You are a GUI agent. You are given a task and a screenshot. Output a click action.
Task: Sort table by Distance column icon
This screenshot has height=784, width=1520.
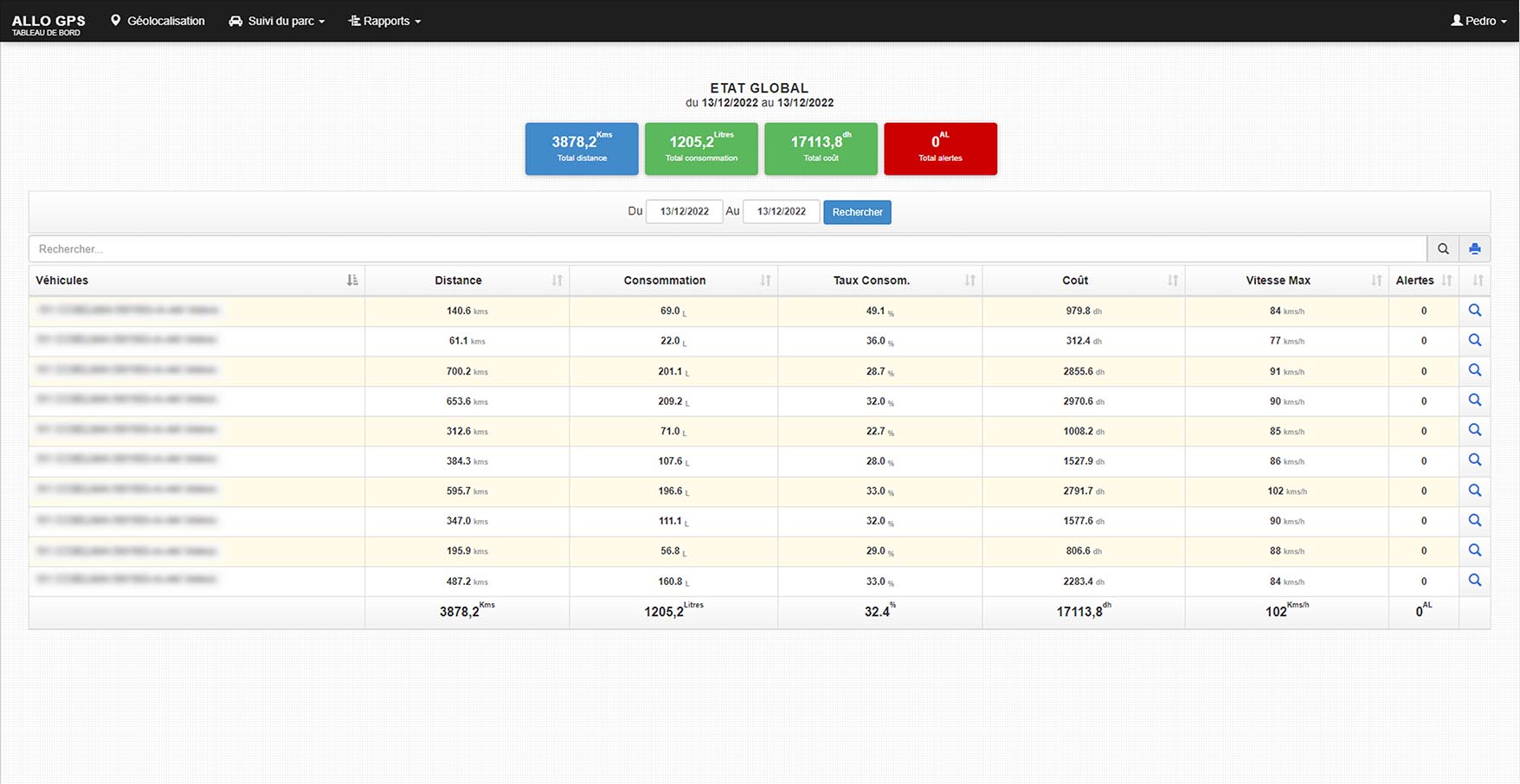click(x=557, y=280)
